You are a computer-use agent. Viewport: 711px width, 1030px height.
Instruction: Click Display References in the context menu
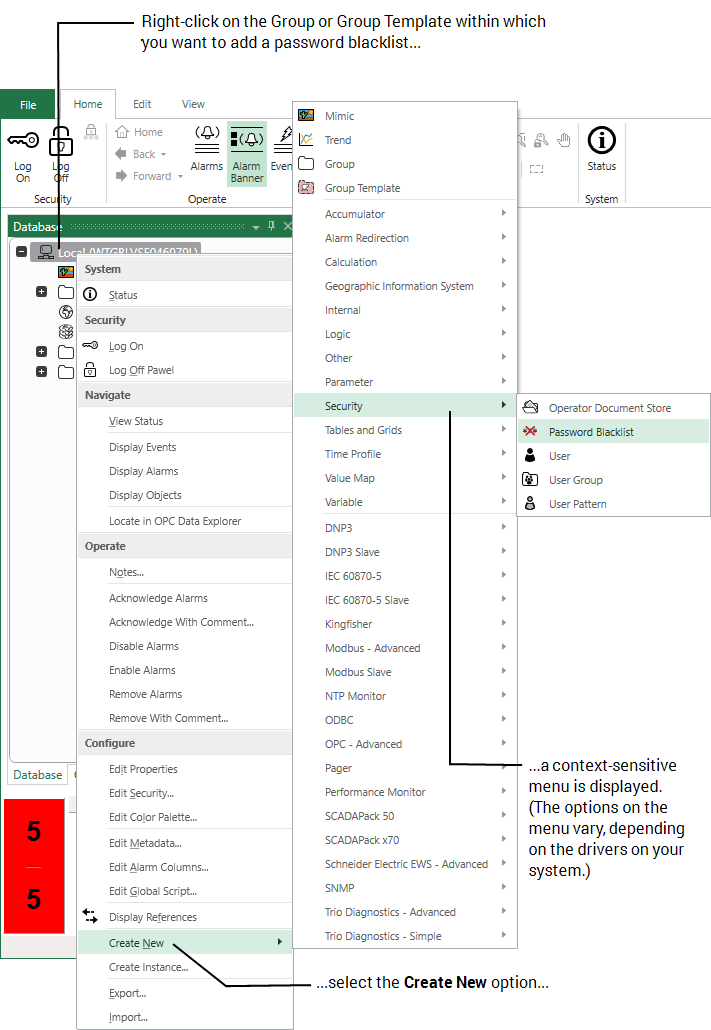[x=185, y=917]
